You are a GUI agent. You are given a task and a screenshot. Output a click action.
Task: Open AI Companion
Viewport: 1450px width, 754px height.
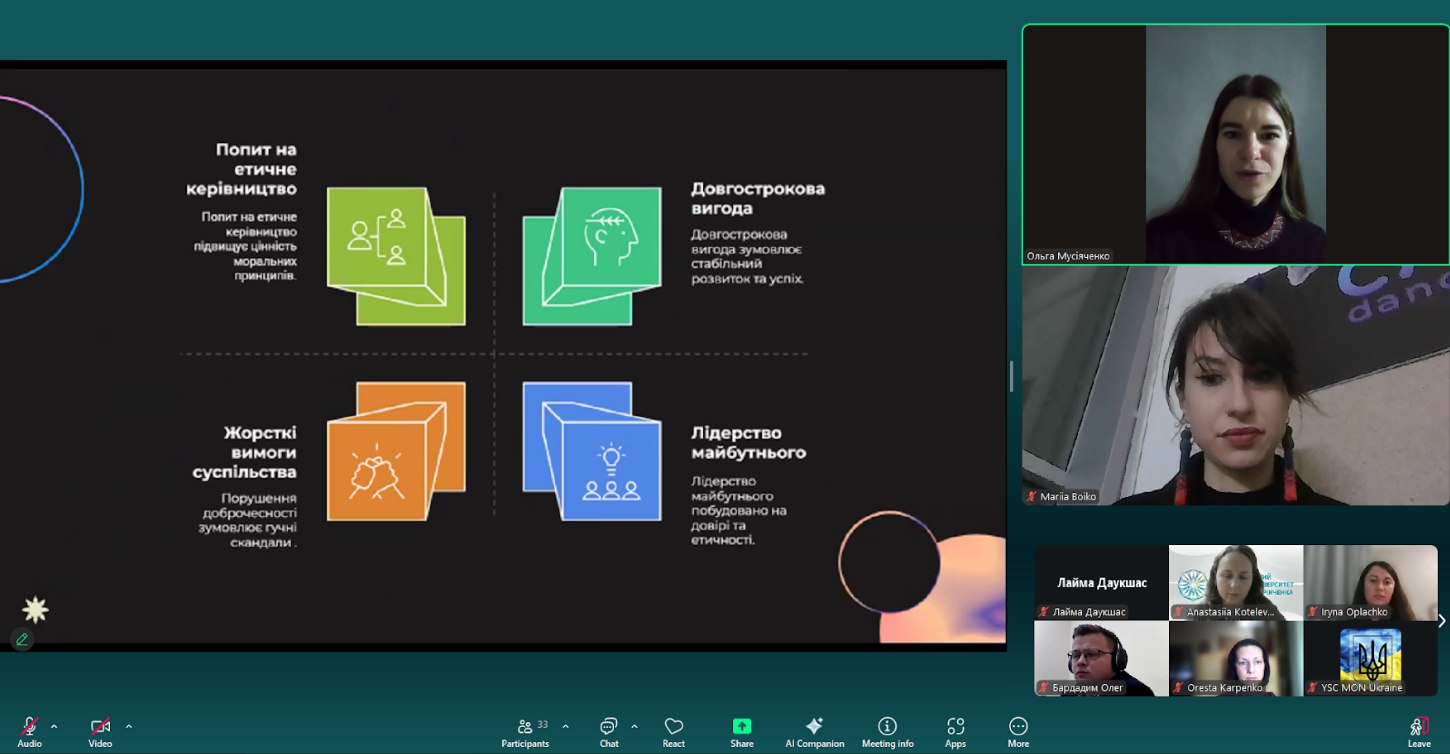coord(814,731)
